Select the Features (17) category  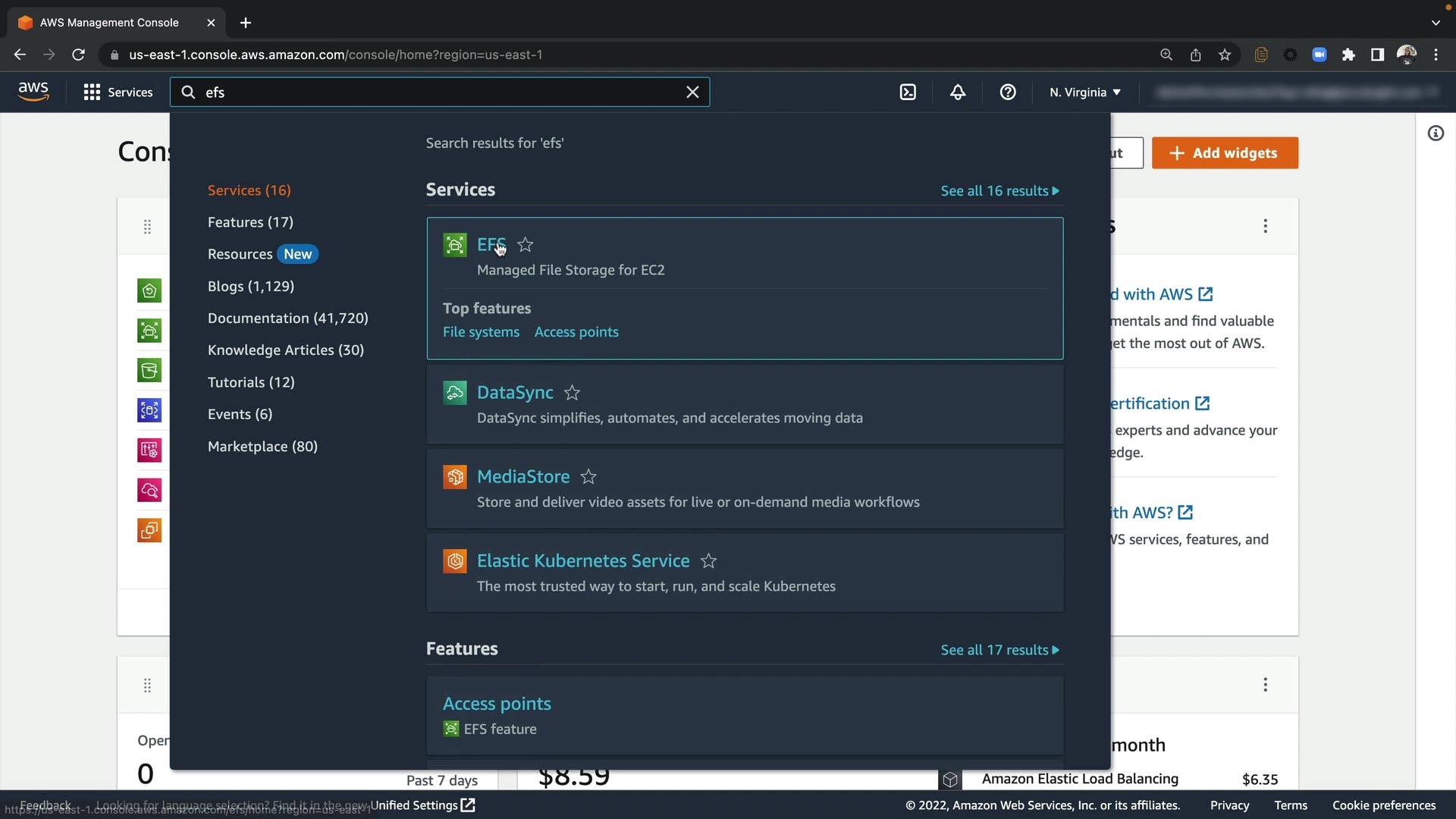click(250, 222)
